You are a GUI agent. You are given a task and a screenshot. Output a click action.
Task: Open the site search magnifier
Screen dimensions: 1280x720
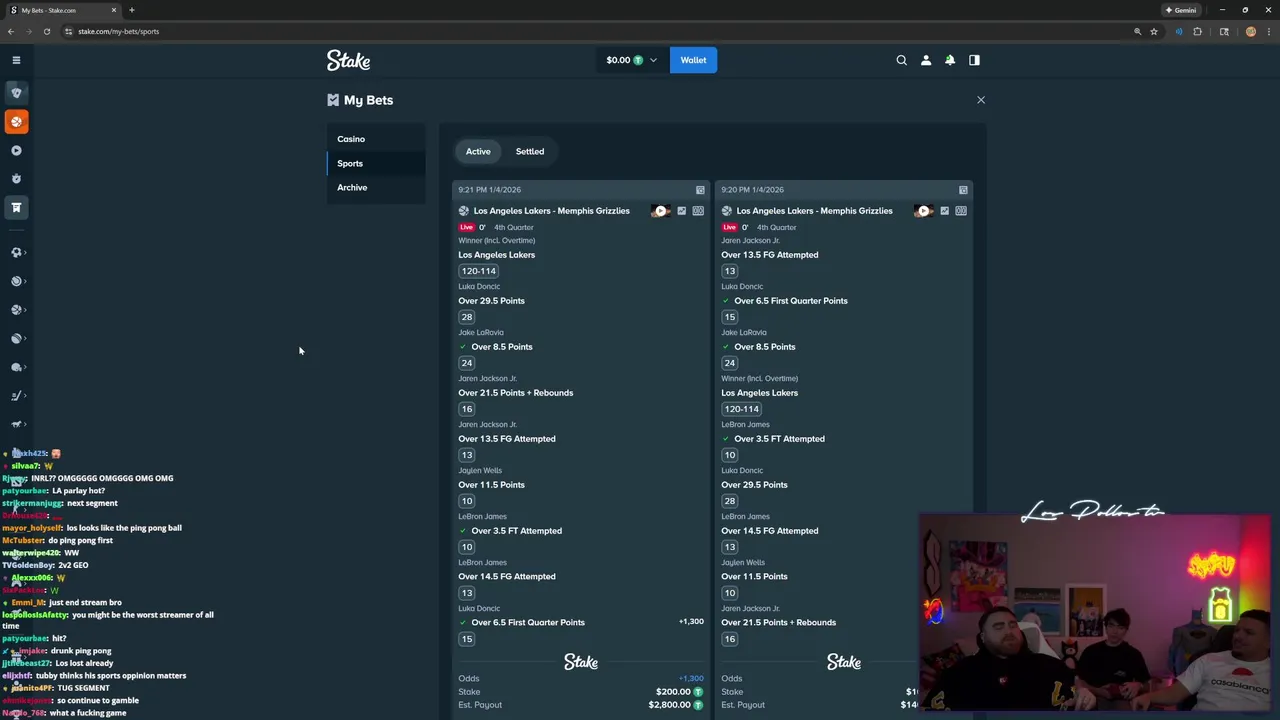901,60
